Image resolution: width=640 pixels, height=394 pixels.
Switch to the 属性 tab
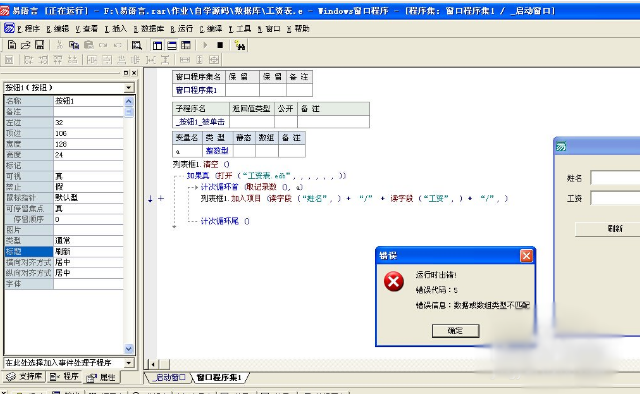click(101, 377)
